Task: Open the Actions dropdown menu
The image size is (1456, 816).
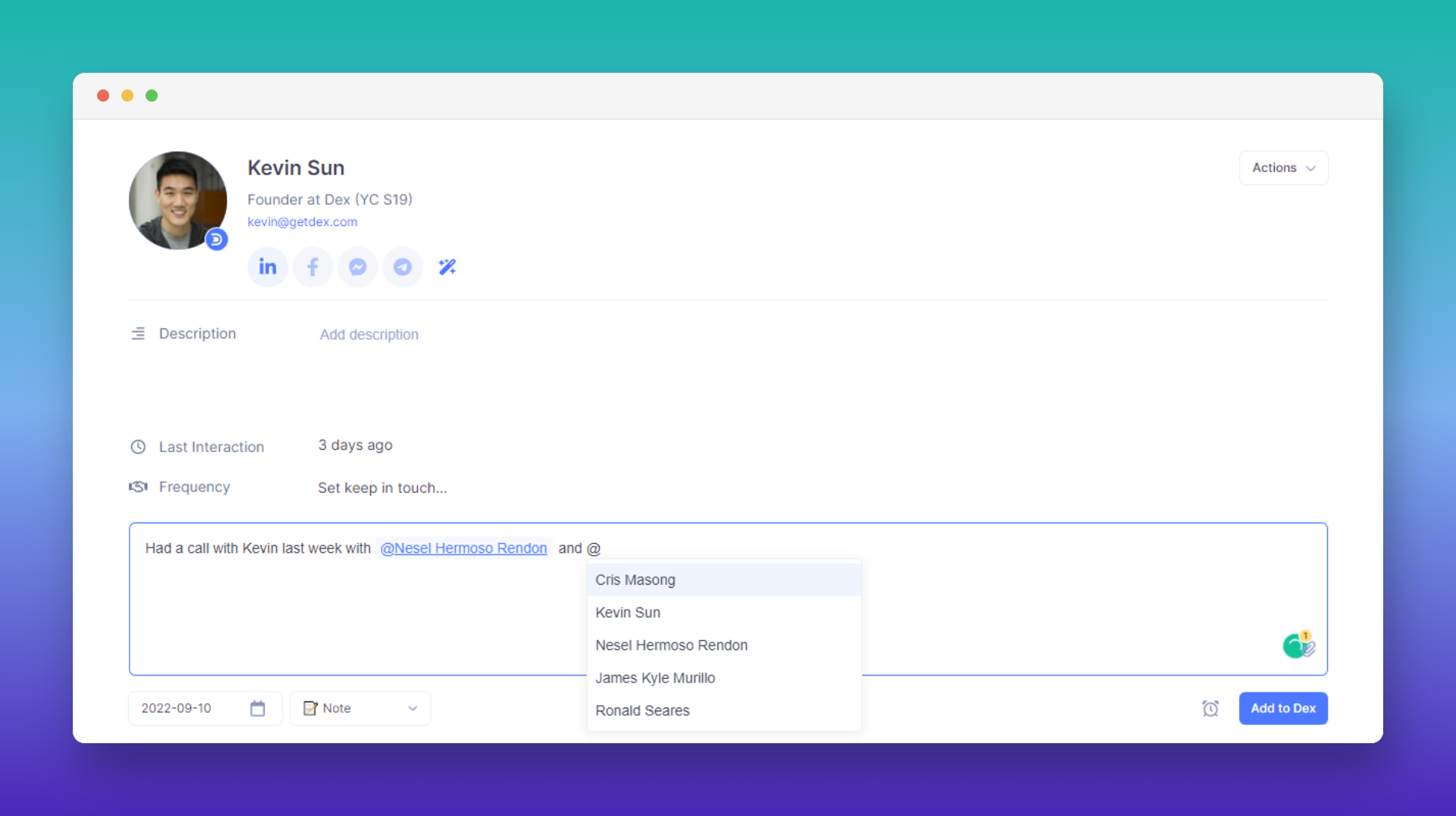Action: tap(1284, 168)
